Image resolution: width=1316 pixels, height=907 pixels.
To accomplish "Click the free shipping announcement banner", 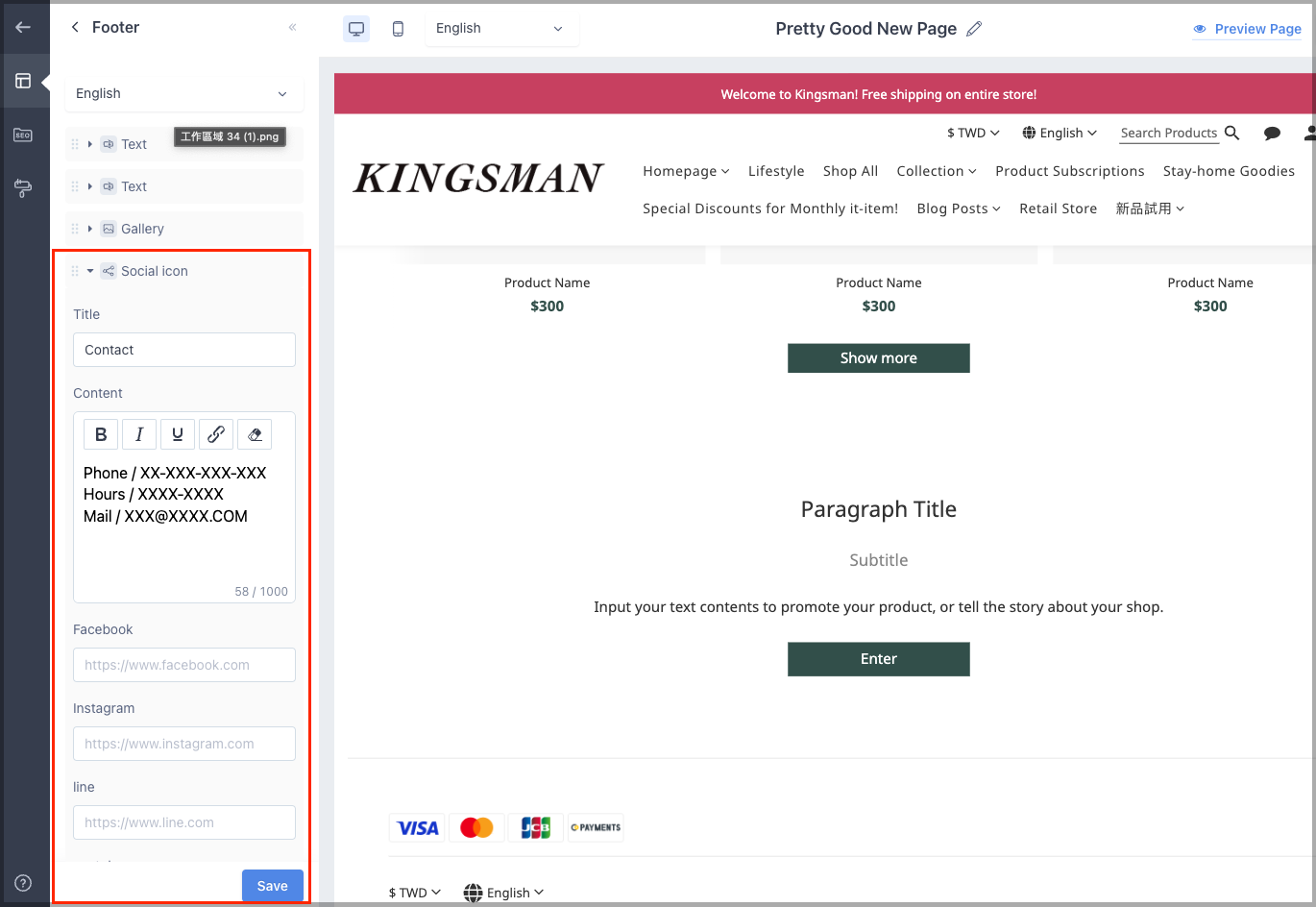I will pyautogui.click(x=824, y=94).
